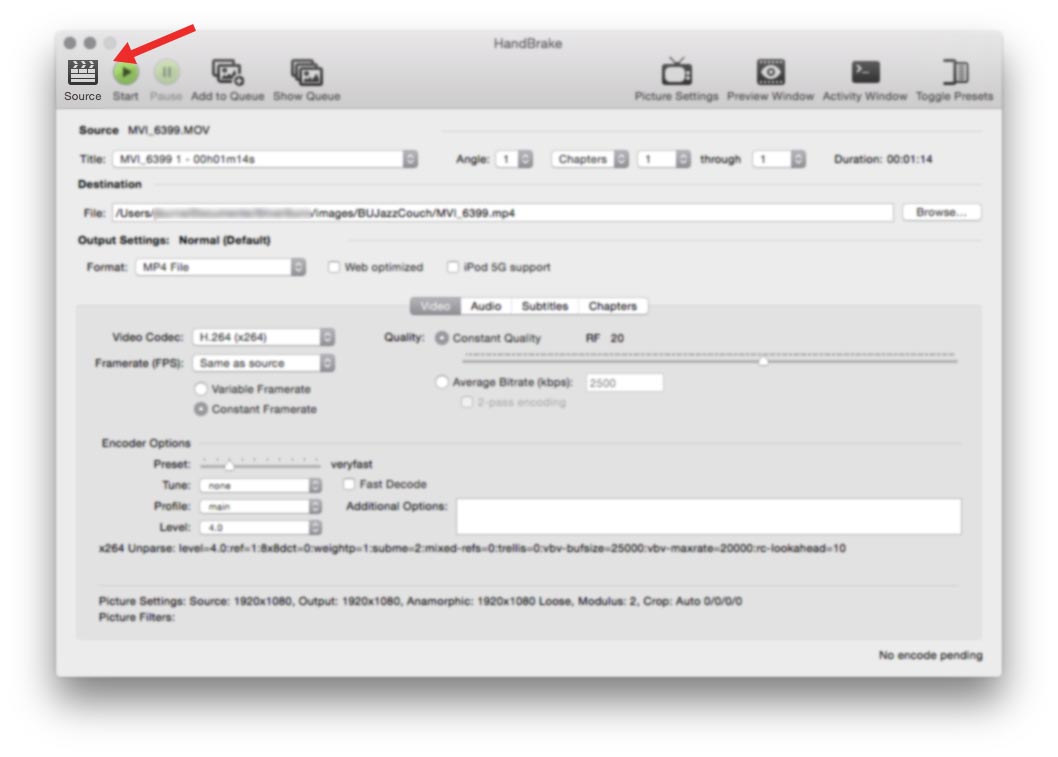This screenshot has width=1058, height=757.
Task: Open the Profile dropdown
Action: click(260, 507)
